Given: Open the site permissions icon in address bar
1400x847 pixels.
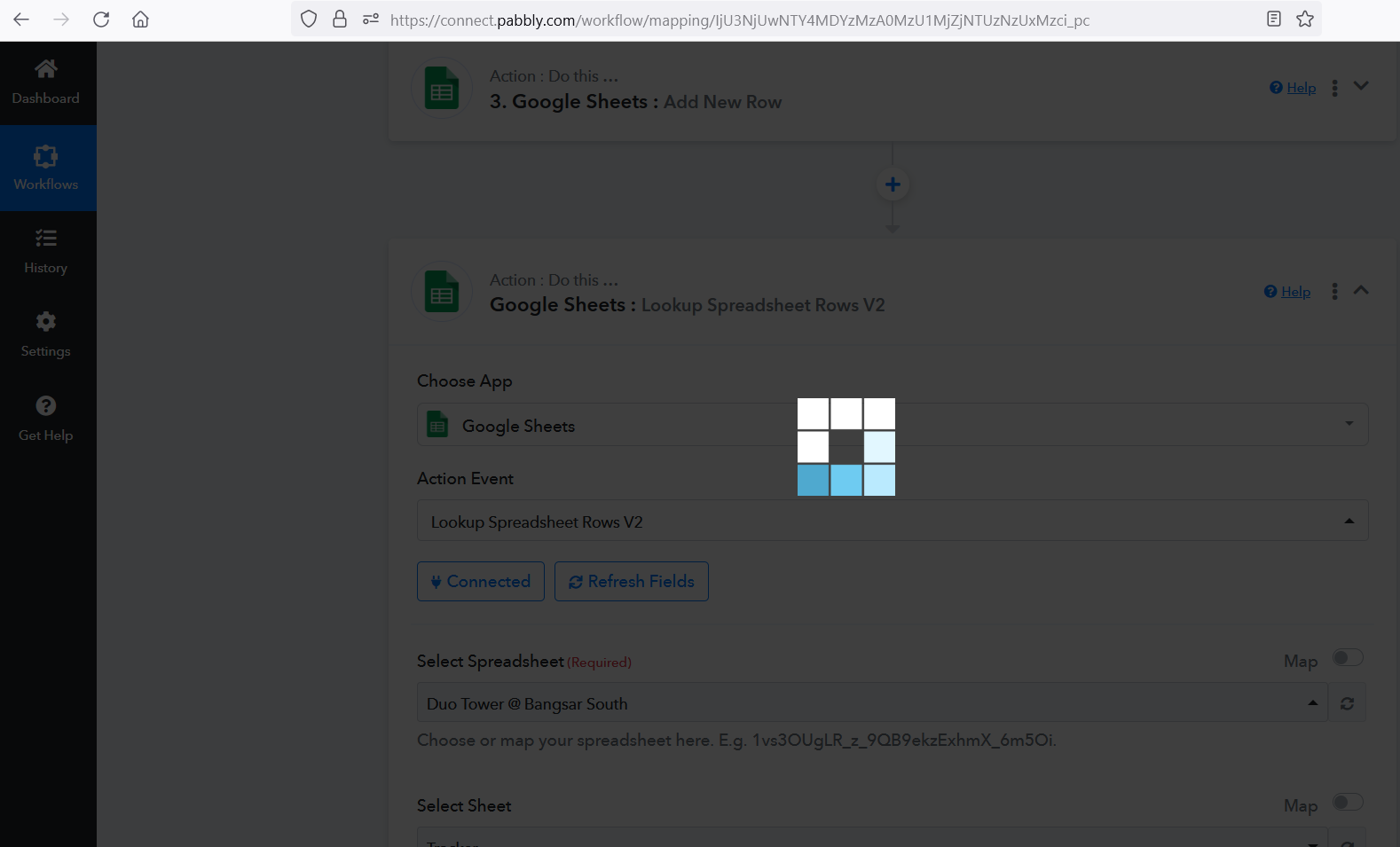Looking at the screenshot, I should tap(371, 20).
